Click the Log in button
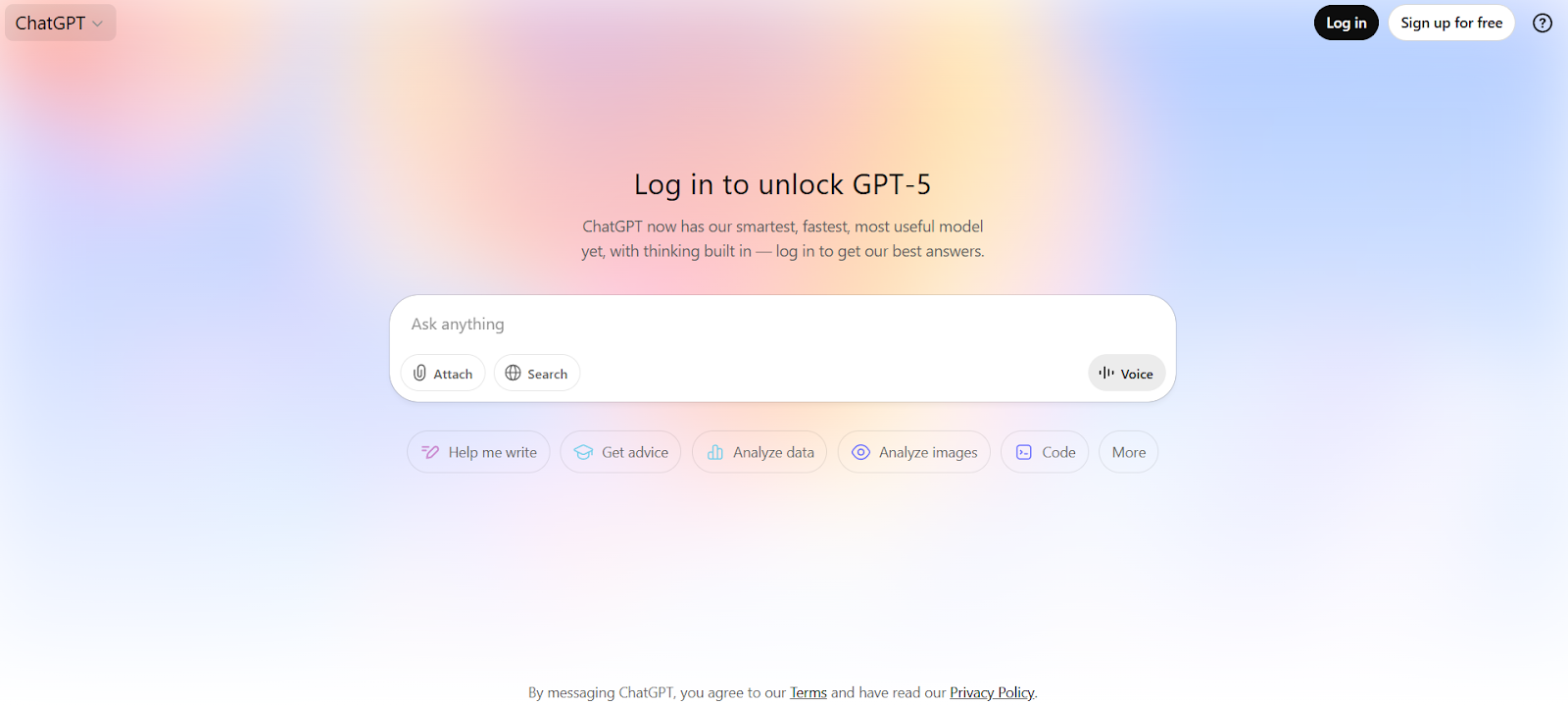 (1347, 23)
